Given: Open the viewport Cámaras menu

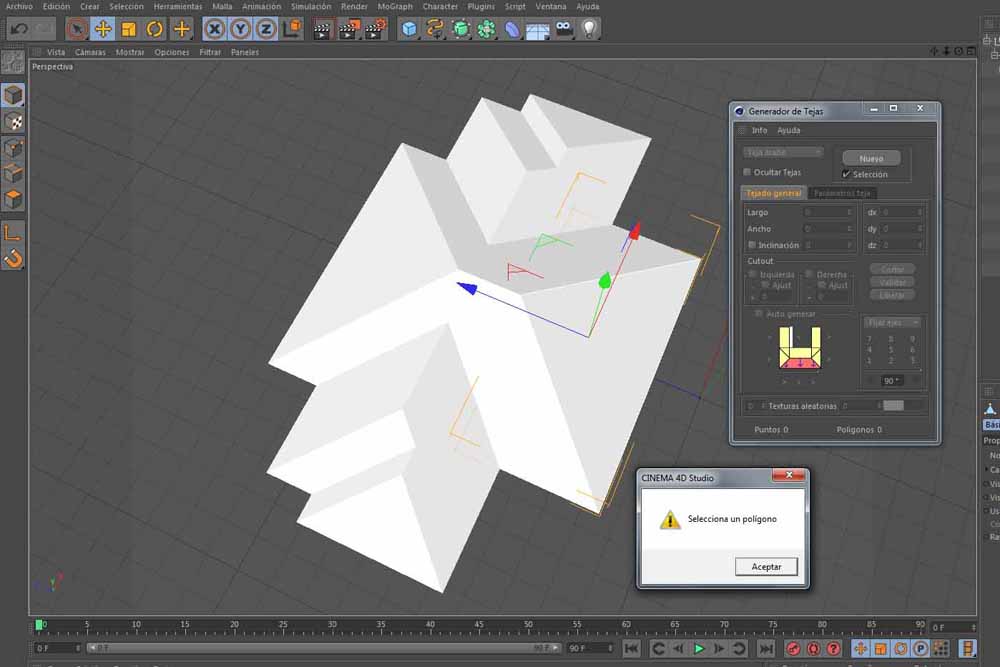Looking at the screenshot, I should [x=90, y=52].
